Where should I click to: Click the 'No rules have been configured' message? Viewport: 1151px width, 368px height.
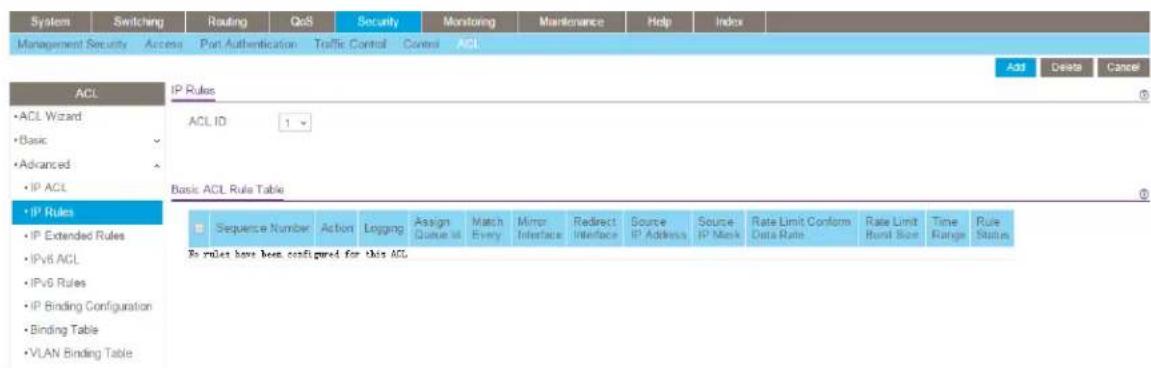tap(297, 254)
